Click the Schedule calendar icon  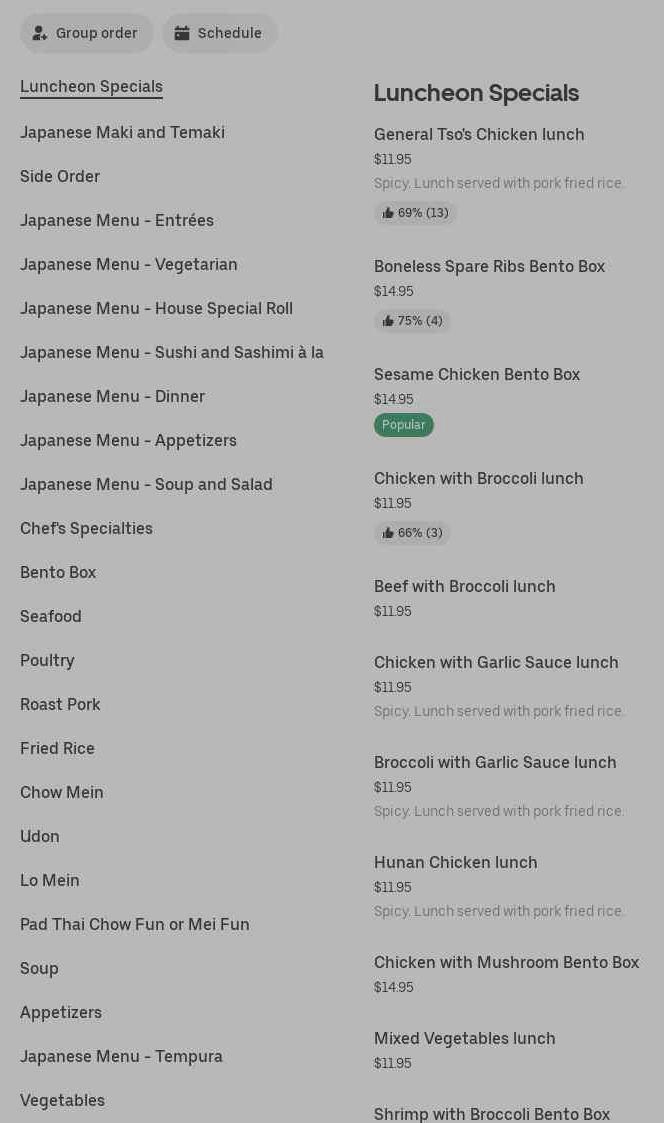[182, 33]
